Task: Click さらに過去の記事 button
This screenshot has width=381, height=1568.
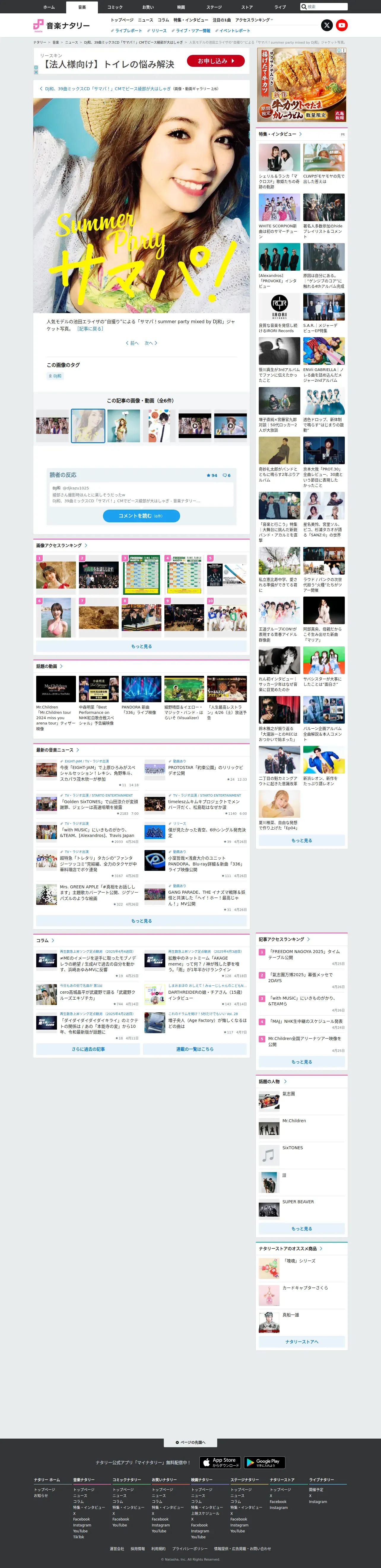Action: [x=88, y=1049]
